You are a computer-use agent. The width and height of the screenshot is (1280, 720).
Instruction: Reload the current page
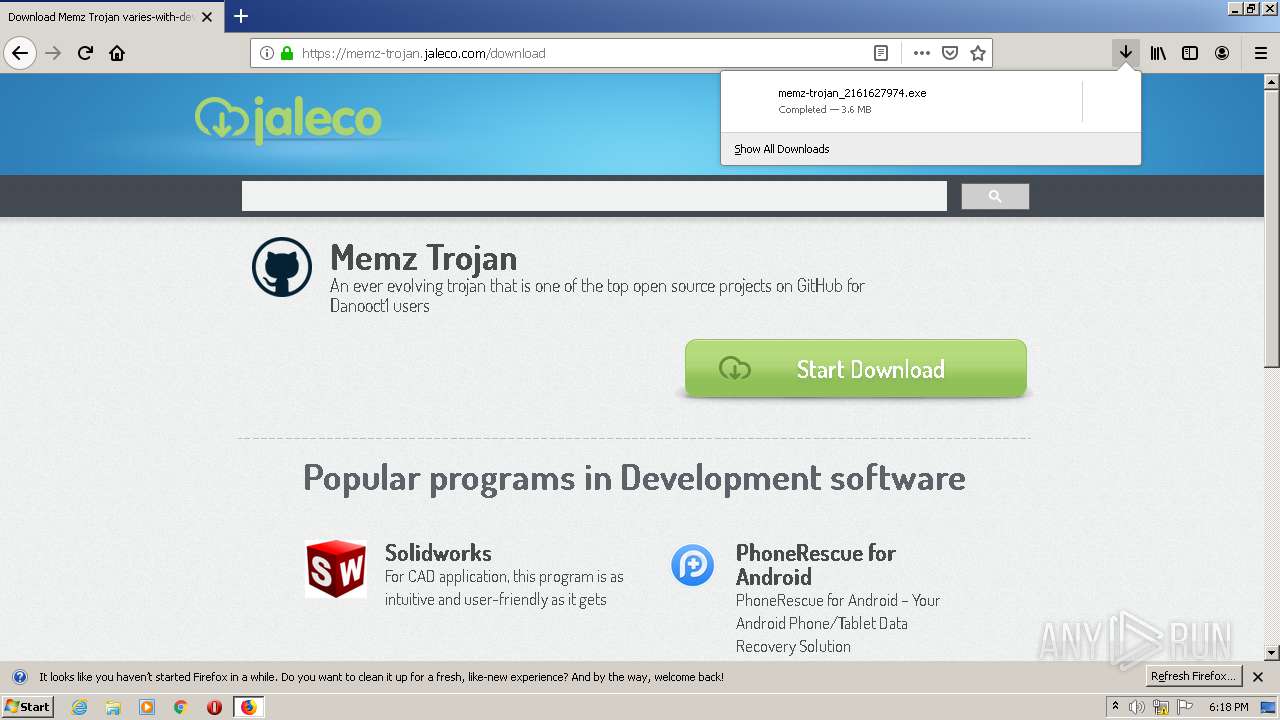click(86, 53)
